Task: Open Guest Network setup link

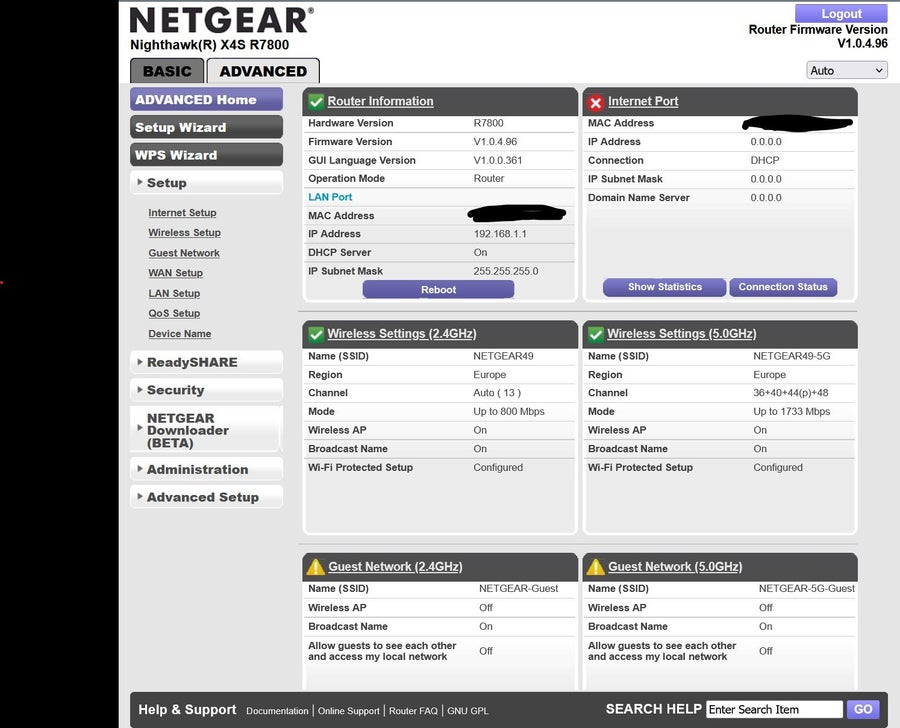Action: [184, 253]
